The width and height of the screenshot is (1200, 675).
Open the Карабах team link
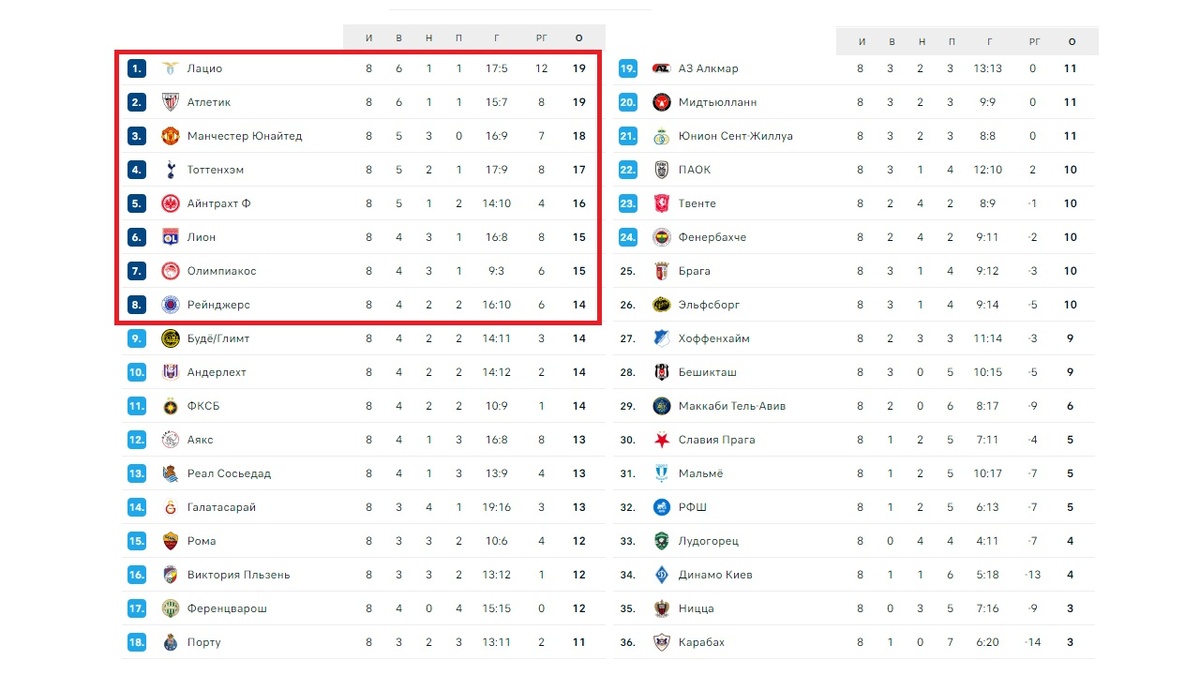701,642
